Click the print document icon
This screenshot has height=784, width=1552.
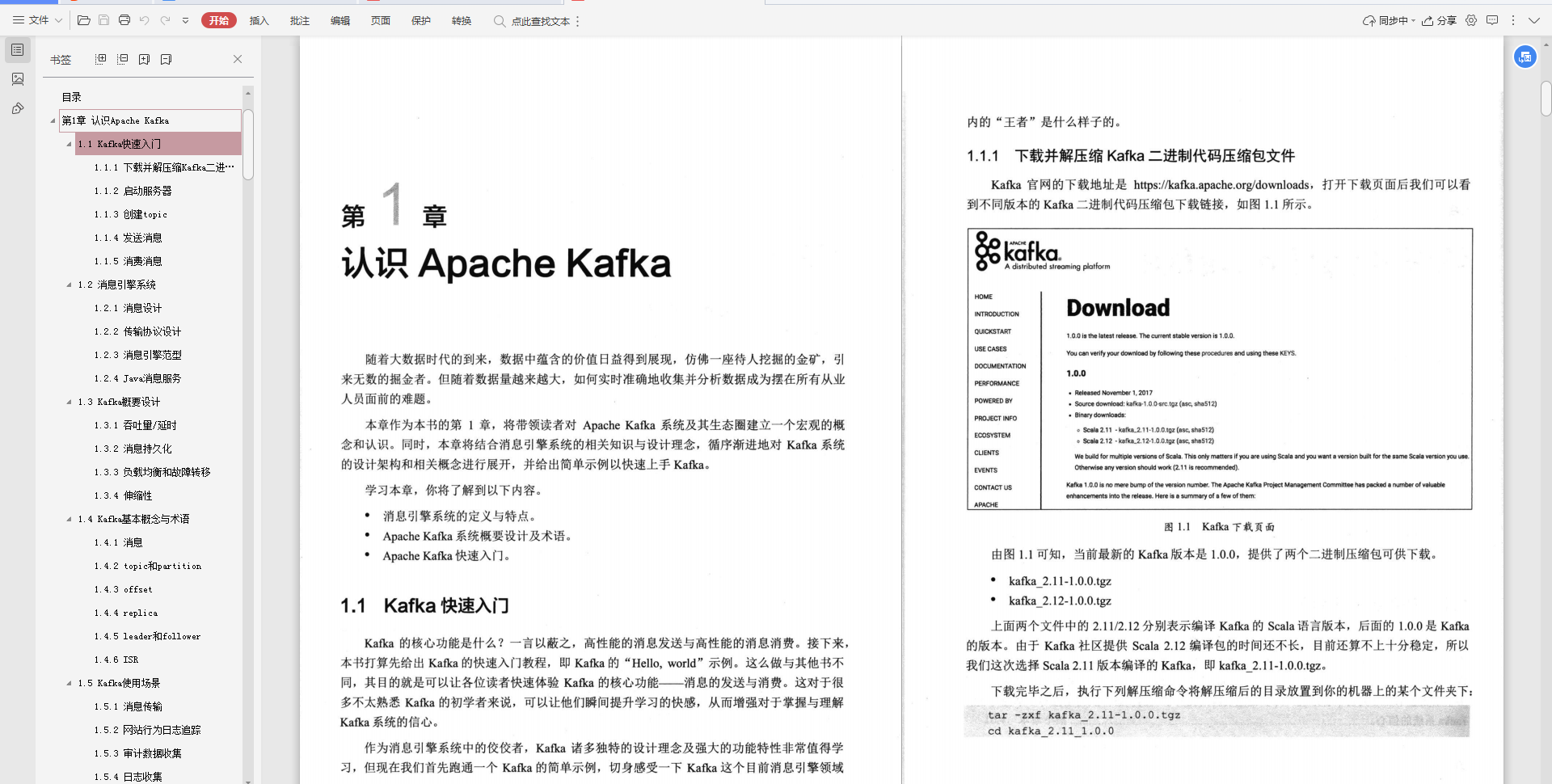click(x=124, y=20)
